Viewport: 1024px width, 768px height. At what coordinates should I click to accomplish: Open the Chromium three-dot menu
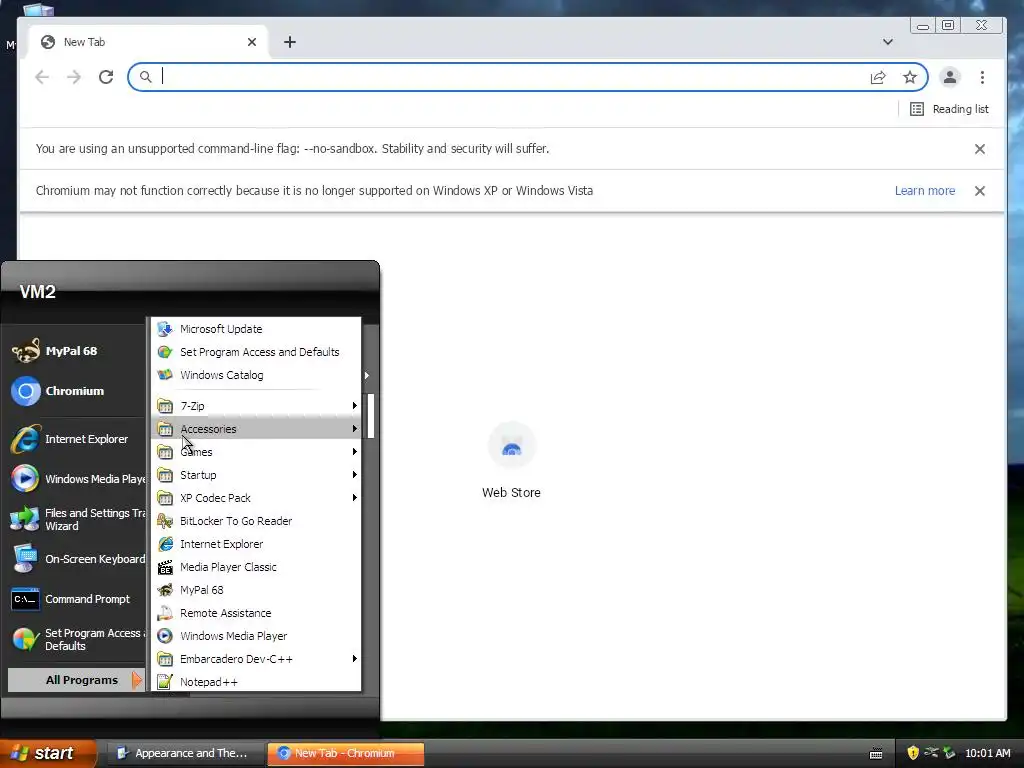[982, 77]
